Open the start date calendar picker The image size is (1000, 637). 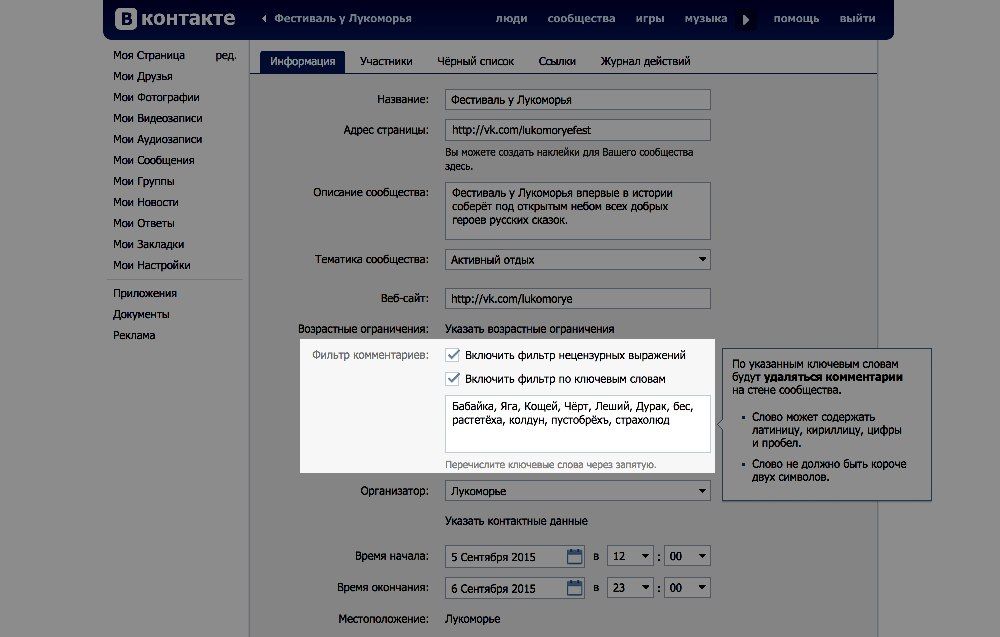(x=574, y=556)
